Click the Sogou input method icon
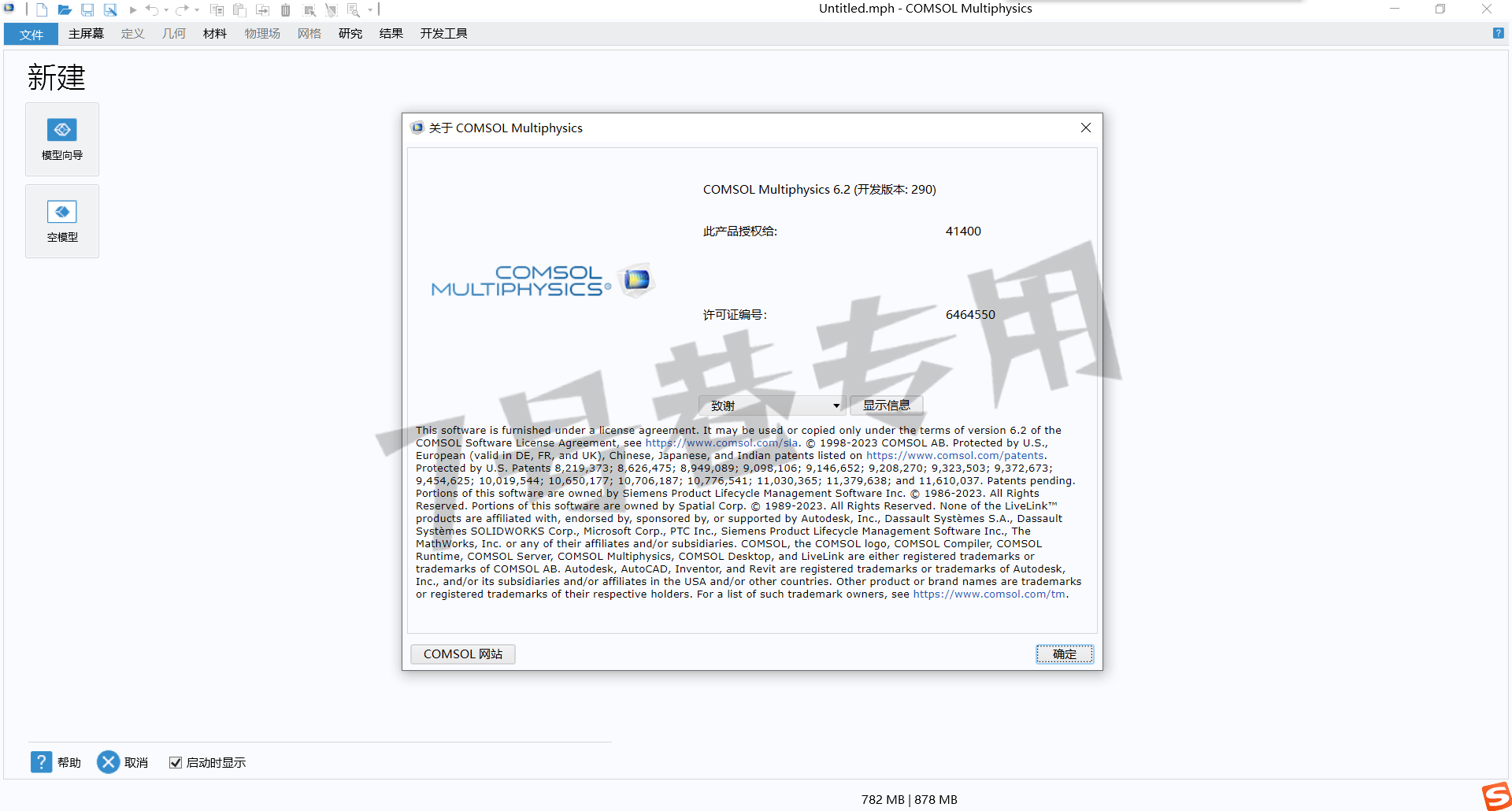 1496,796
